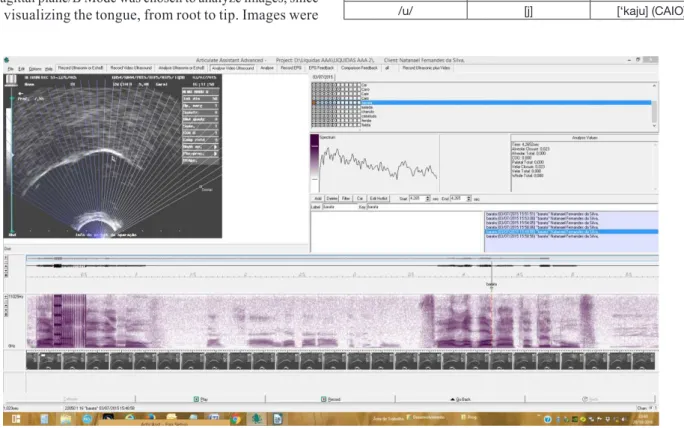
Task: Open the Record EPG tab
Action: 291,68
